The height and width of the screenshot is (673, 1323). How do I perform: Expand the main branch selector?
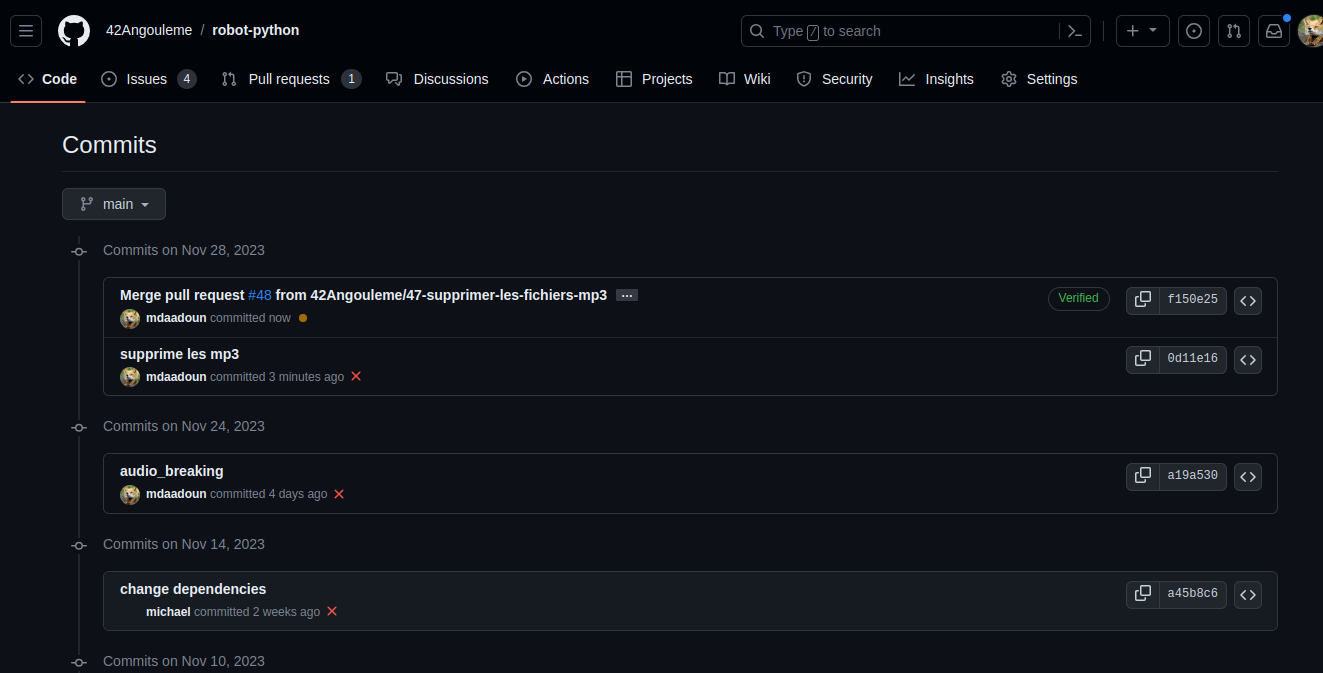click(x=114, y=204)
